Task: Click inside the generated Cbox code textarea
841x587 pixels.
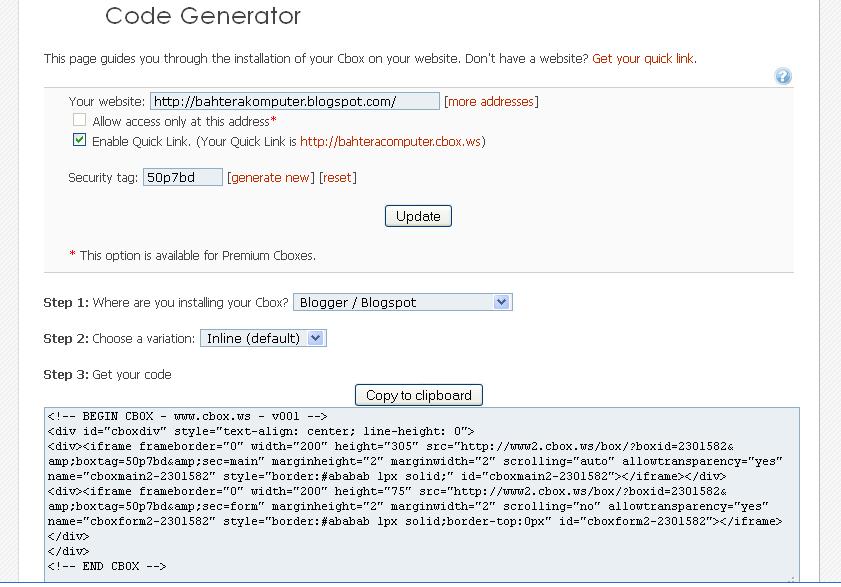Action: 422,494
